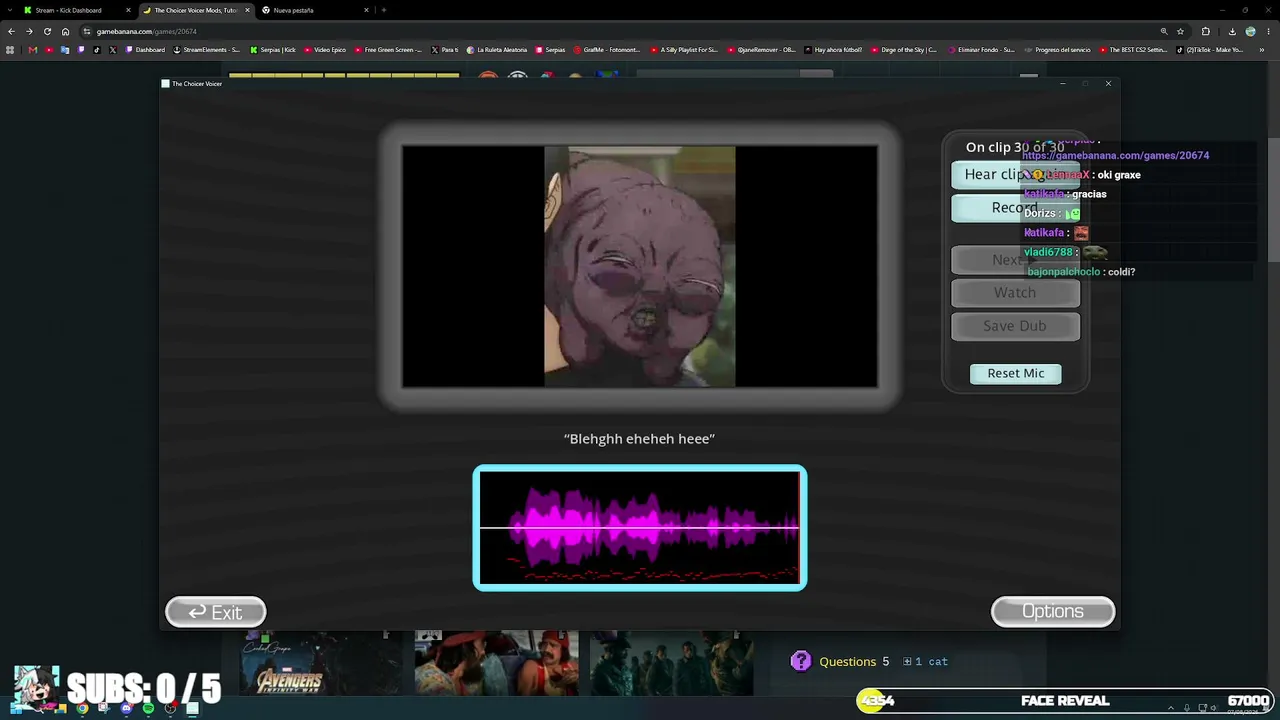Open Chrome from the taskbar
The width and height of the screenshot is (1280, 720).
click(82, 709)
